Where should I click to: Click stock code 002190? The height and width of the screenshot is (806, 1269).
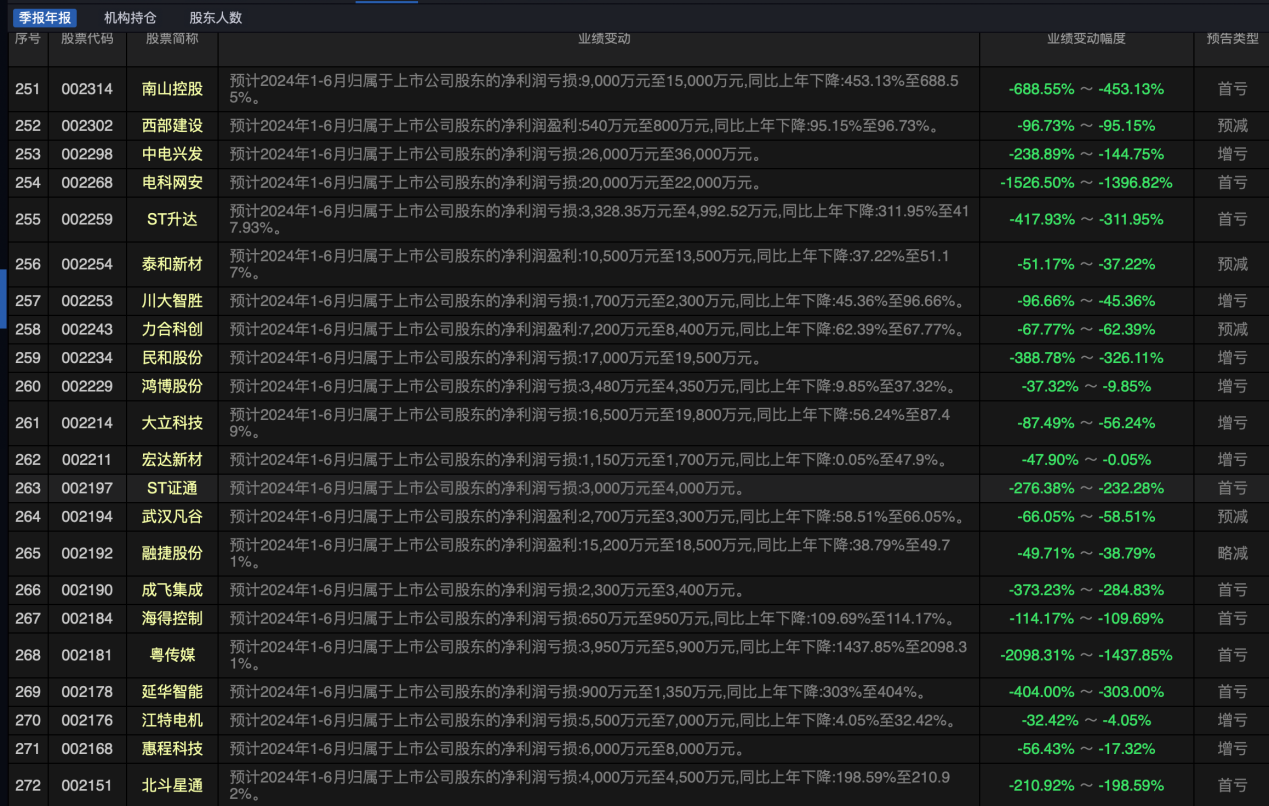coord(87,590)
